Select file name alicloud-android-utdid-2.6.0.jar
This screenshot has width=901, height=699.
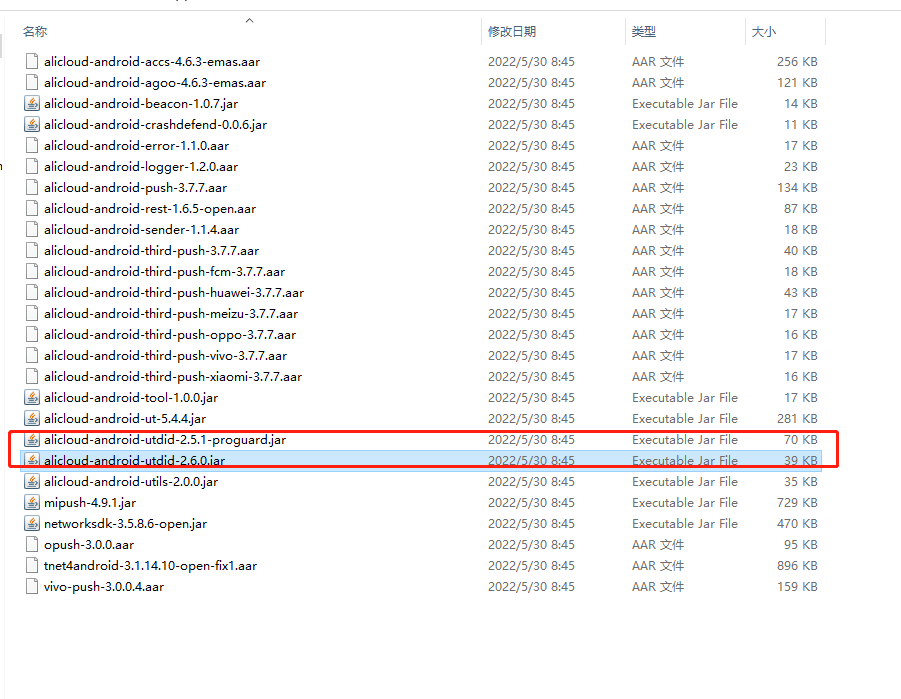coord(134,460)
